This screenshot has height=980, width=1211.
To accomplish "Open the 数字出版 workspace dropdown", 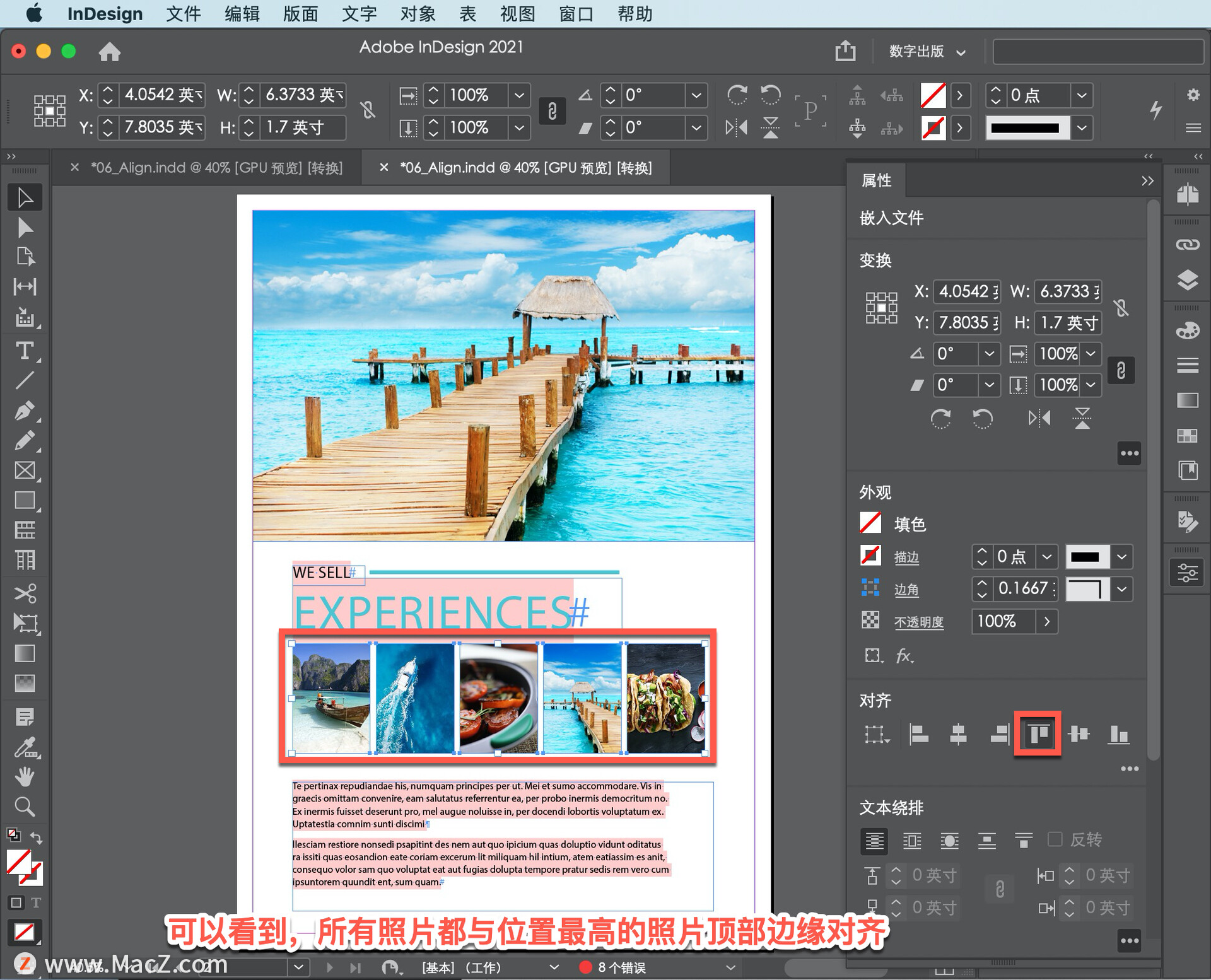I will pyautogui.click(x=927, y=51).
